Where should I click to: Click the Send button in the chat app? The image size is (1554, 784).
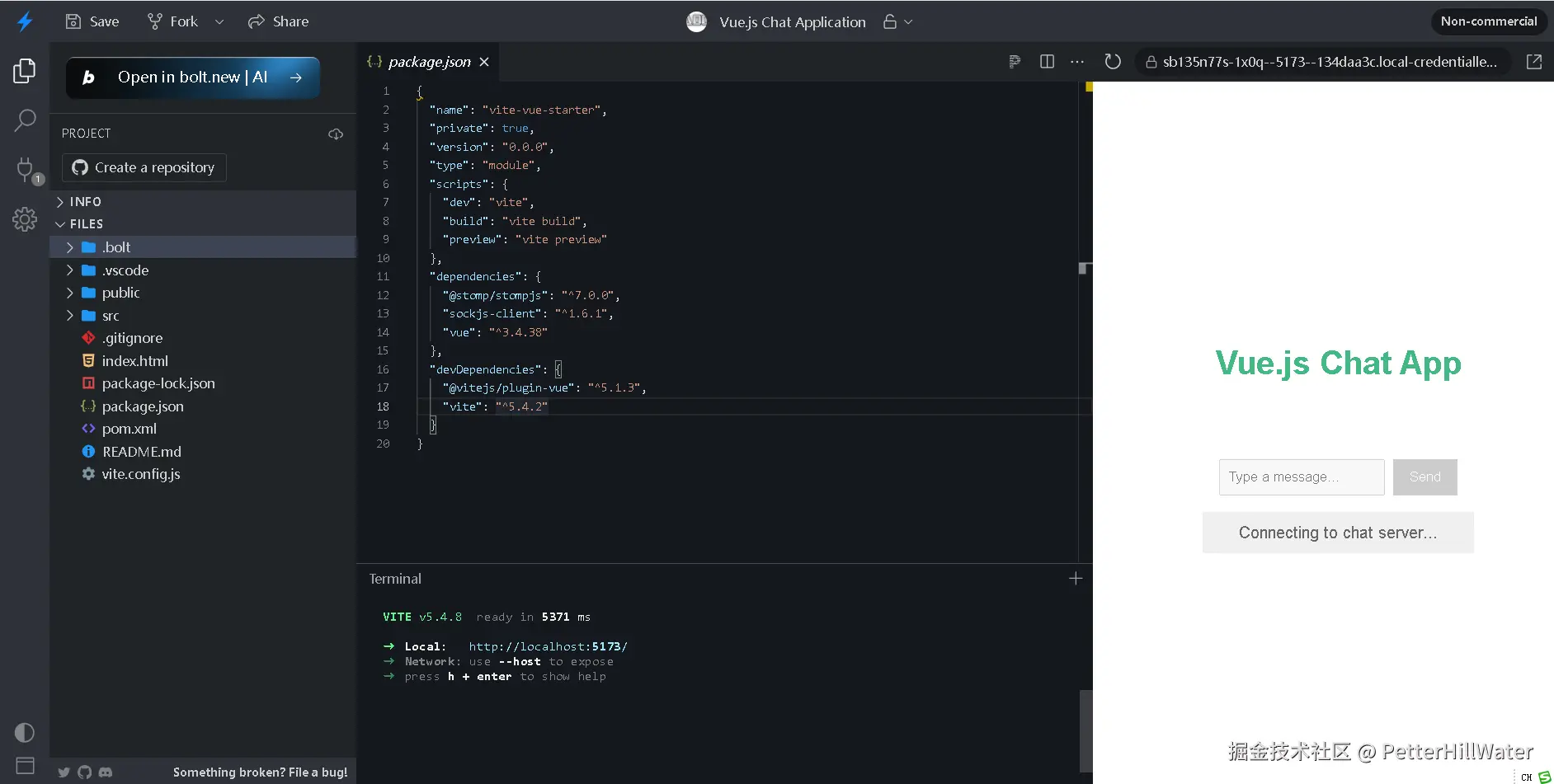1425,477
